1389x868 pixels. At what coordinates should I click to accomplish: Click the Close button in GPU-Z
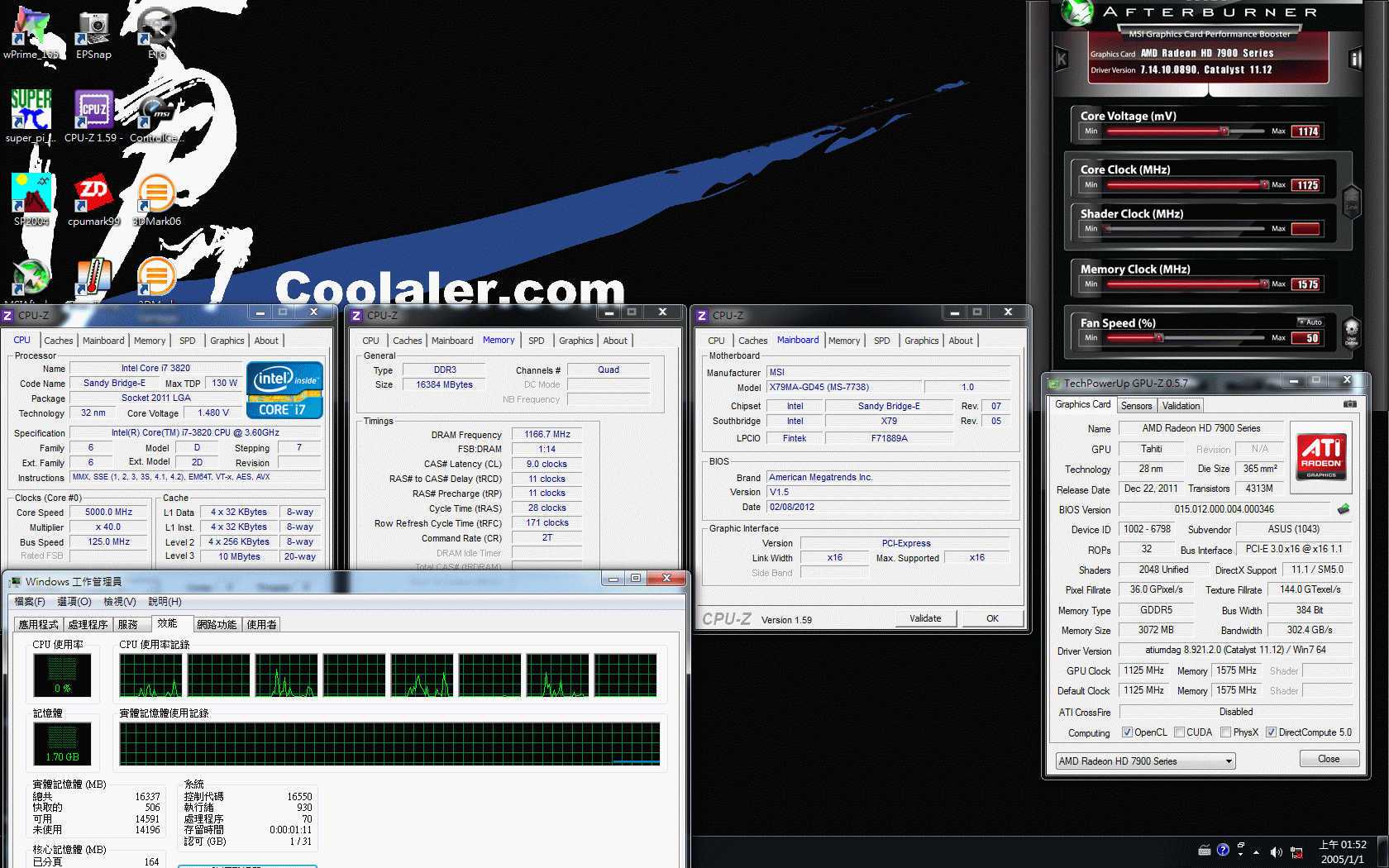tap(1329, 759)
